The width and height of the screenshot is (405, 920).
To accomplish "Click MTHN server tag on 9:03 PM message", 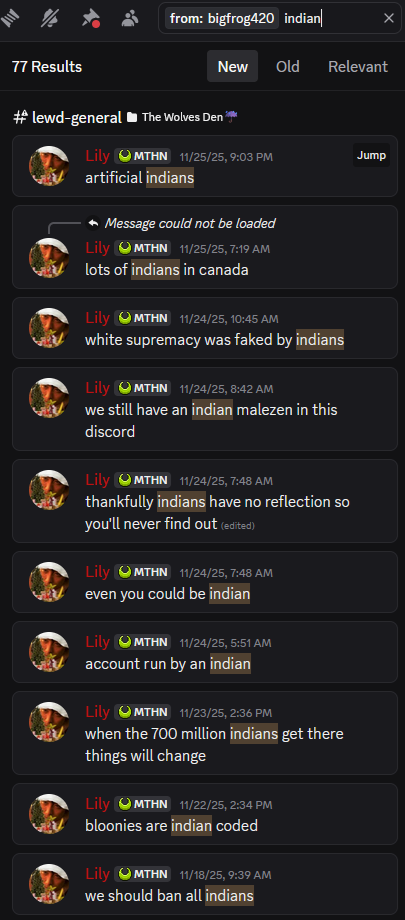I will coord(143,156).
